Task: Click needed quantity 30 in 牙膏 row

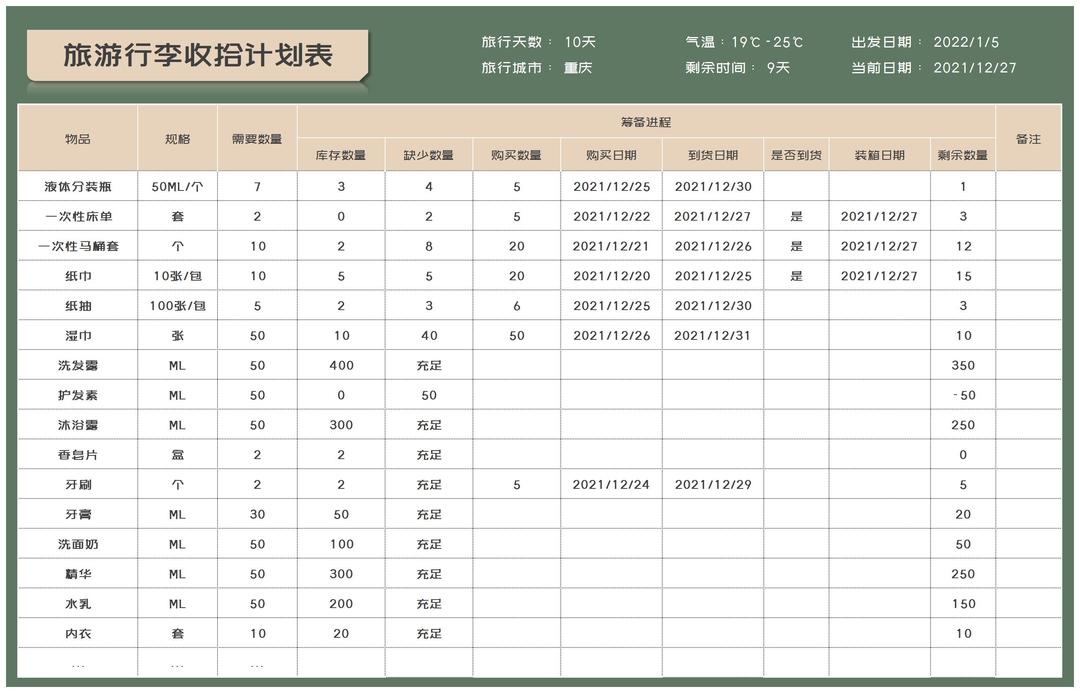Action: click(x=257, y=515)
